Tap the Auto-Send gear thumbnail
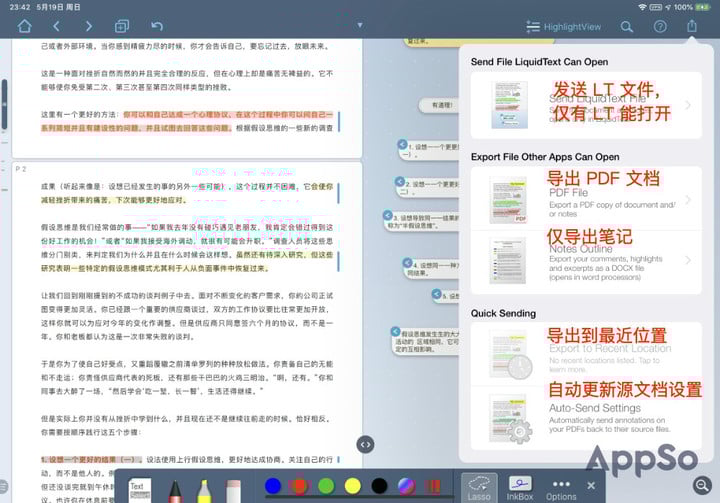720x503 pixels. [511, 419]
